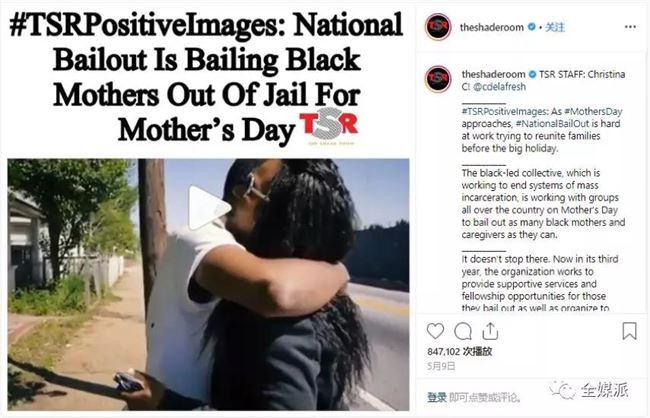This screenshot has width=650, height=418.
Task: Follow theshaderoom using the 关注 button
Action: tap(555, 27)
